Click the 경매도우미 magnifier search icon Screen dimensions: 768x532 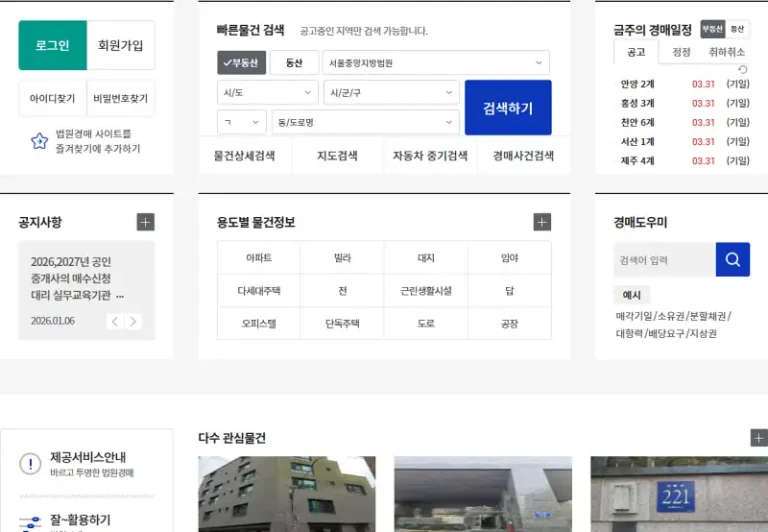click(x=733, y=260)
